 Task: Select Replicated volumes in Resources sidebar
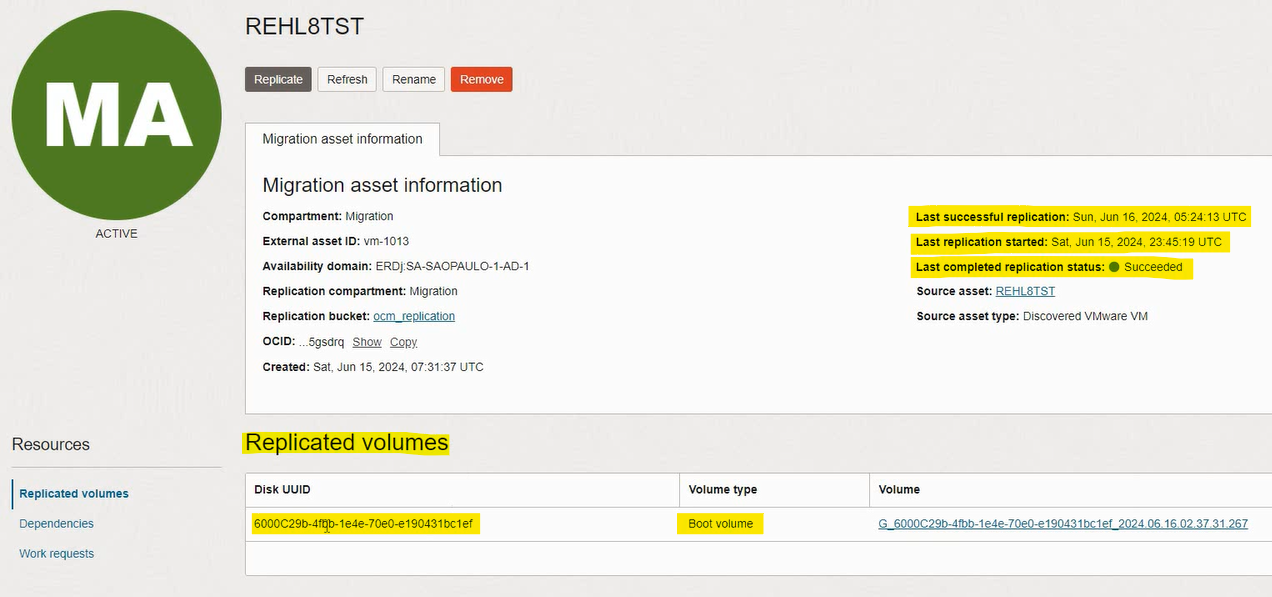coord(74,494)
